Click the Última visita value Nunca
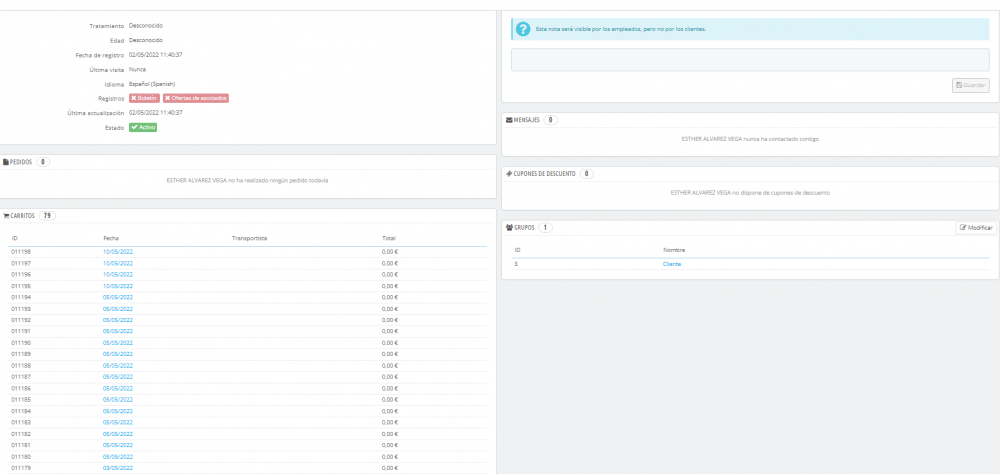Viewport: 1000px width, 474px height. [137, 69]
